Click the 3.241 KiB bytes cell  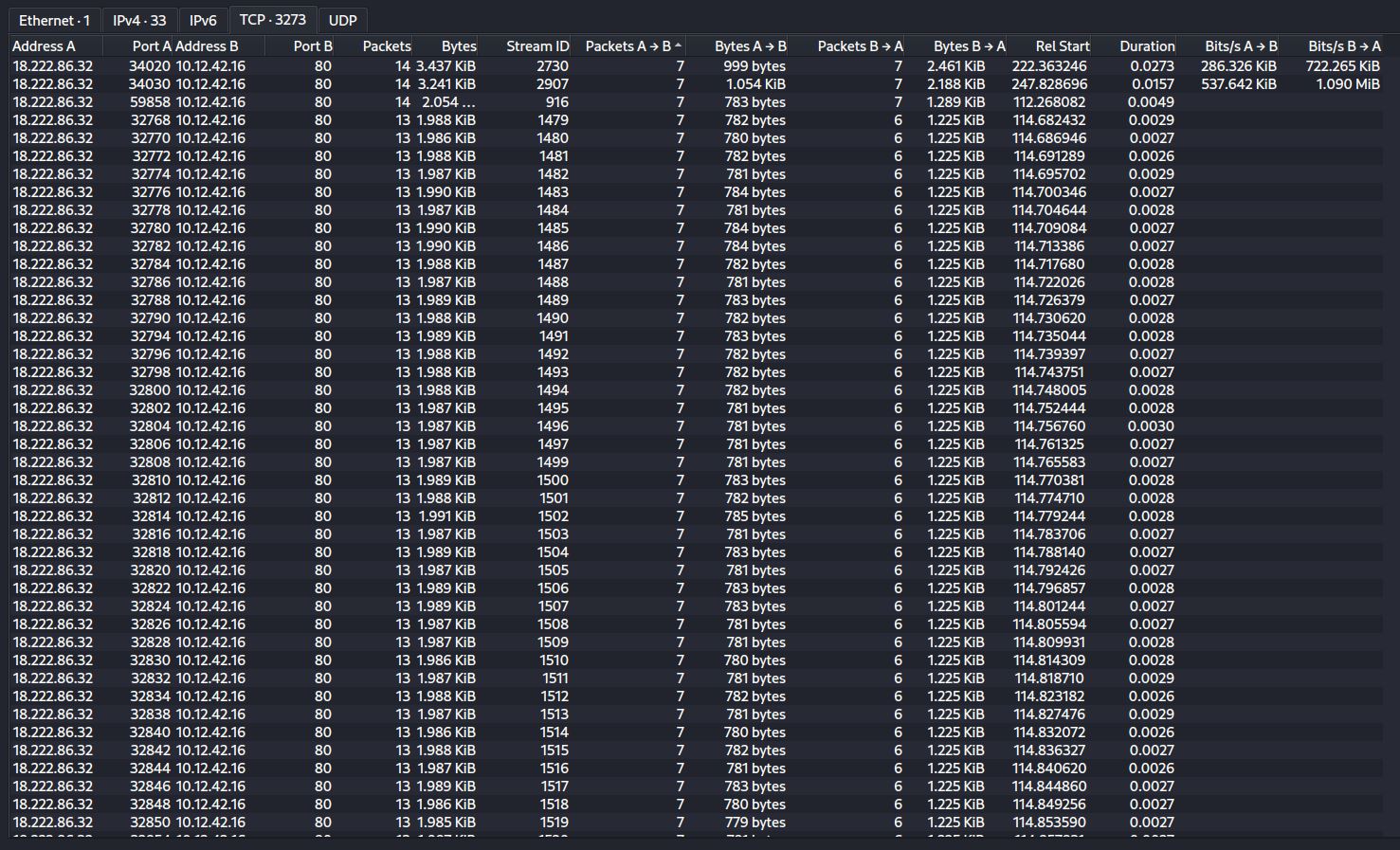[x=445, y=84]
